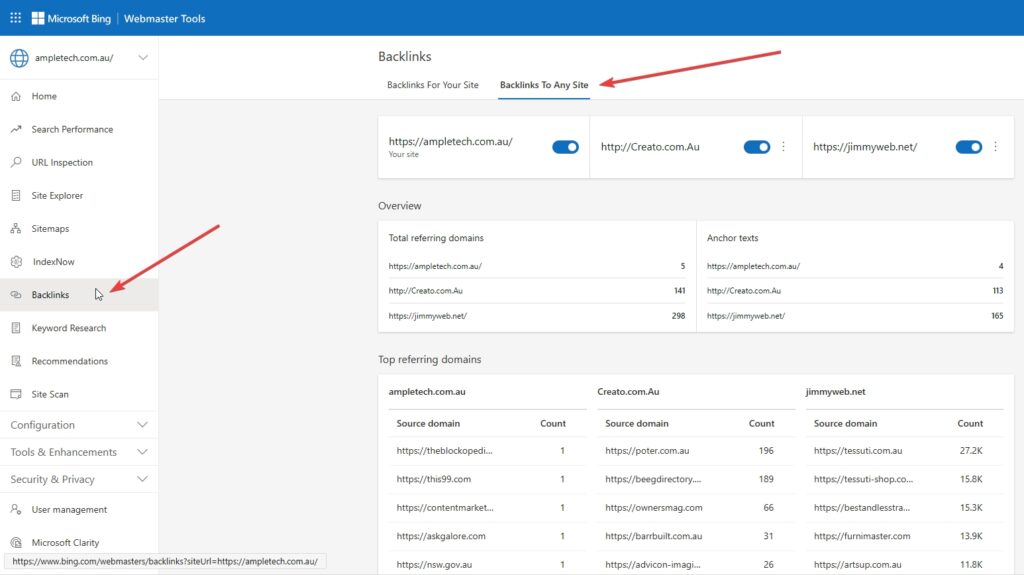
Task: Disable the jimmyweb.net comparison switch
Action: tap(968, 147)
